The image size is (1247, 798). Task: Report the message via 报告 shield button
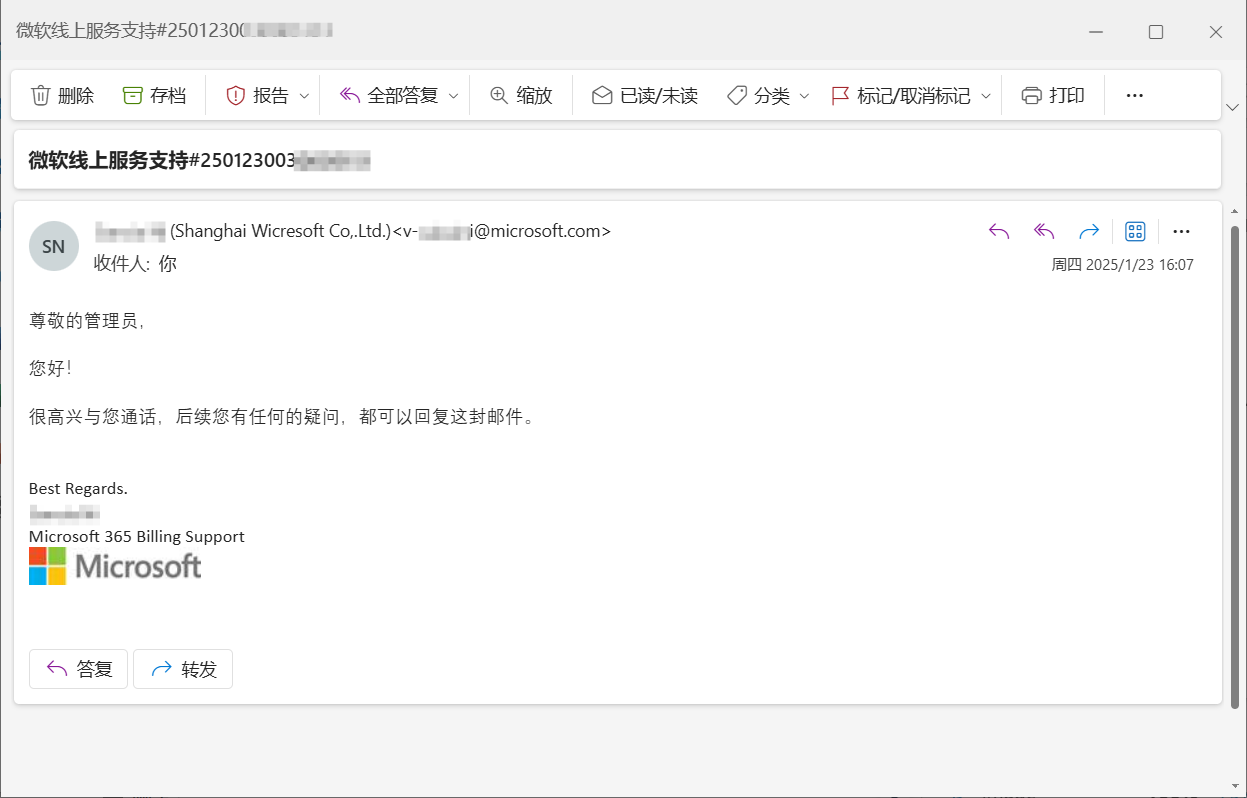[257, 96]
